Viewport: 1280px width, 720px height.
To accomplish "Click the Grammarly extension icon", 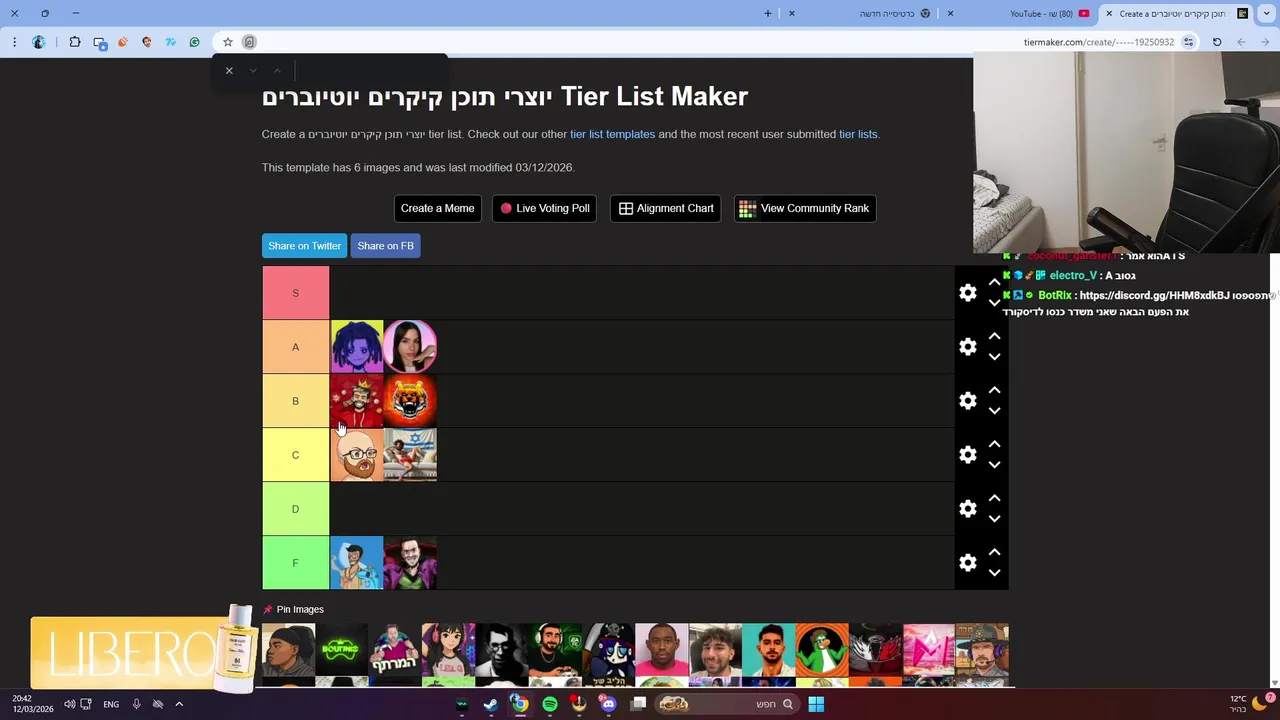I will 194,42.
